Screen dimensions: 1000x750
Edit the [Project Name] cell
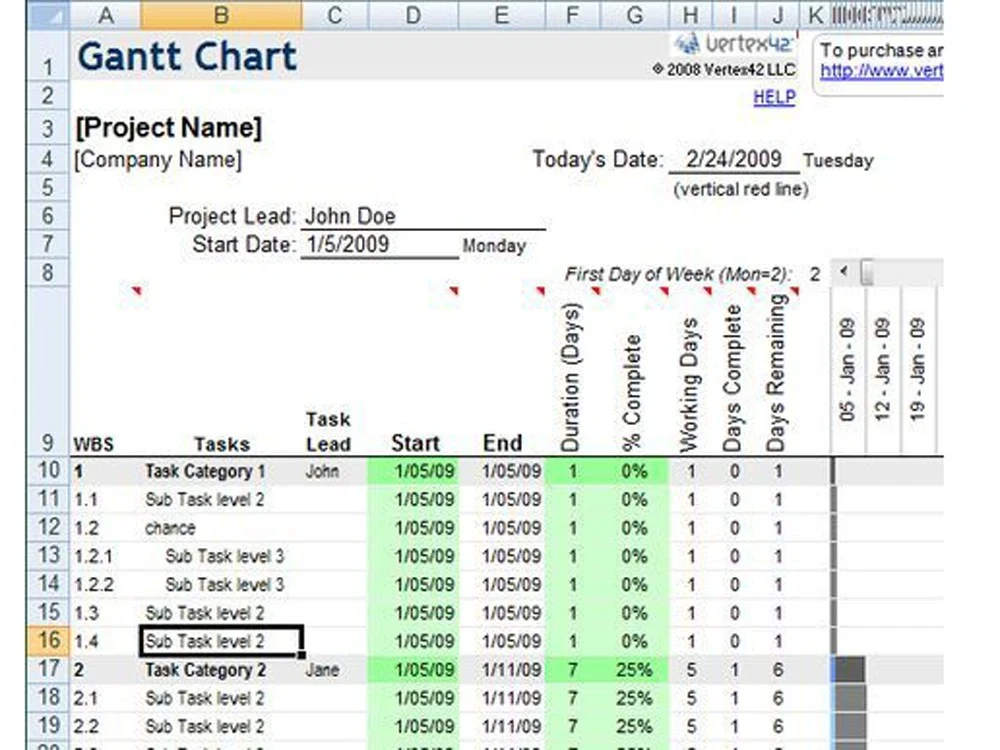(168, 128)
